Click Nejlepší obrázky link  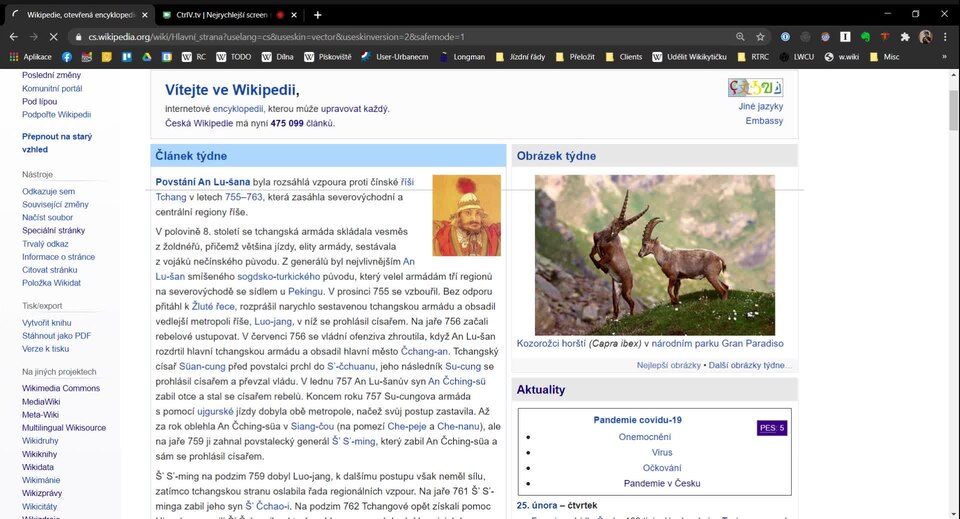pyautogui.click(x=669, y=365)
